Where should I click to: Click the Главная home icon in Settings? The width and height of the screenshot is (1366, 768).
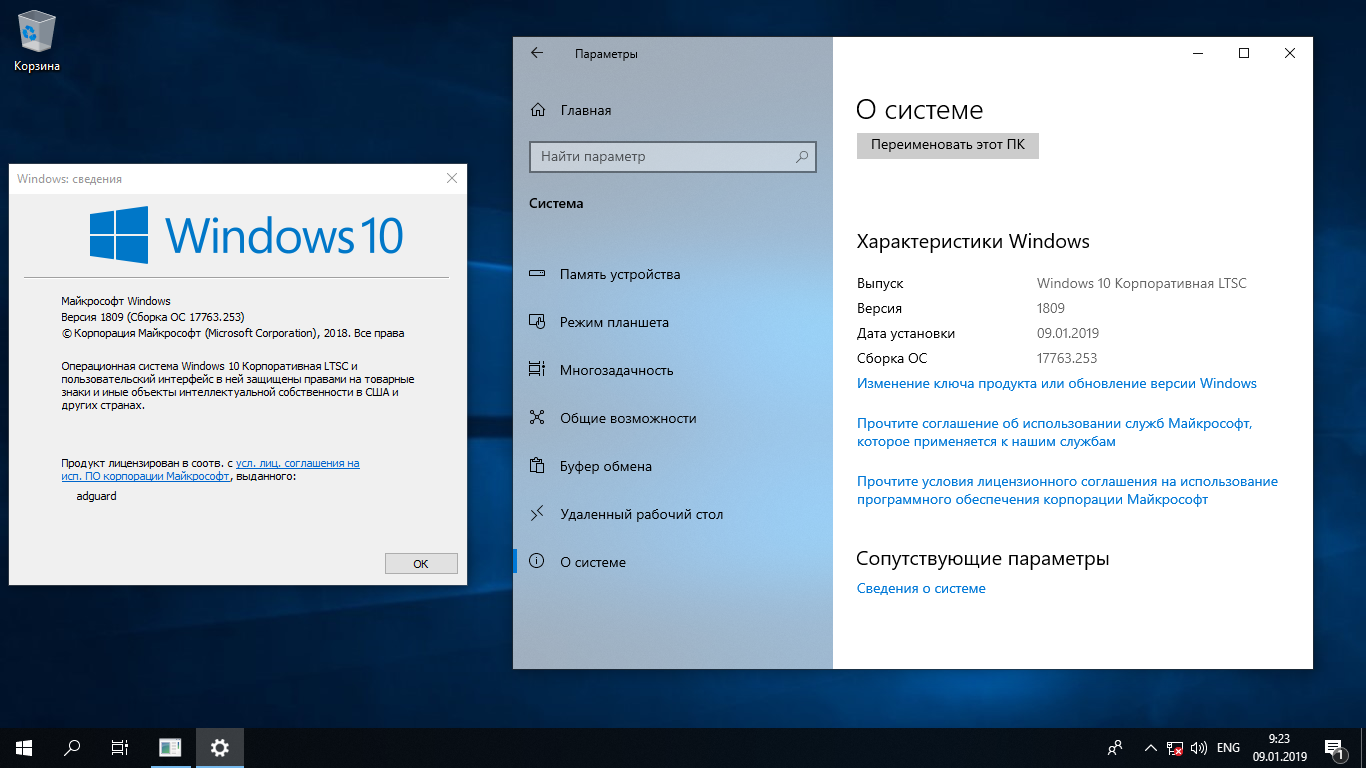coord(538,110)
